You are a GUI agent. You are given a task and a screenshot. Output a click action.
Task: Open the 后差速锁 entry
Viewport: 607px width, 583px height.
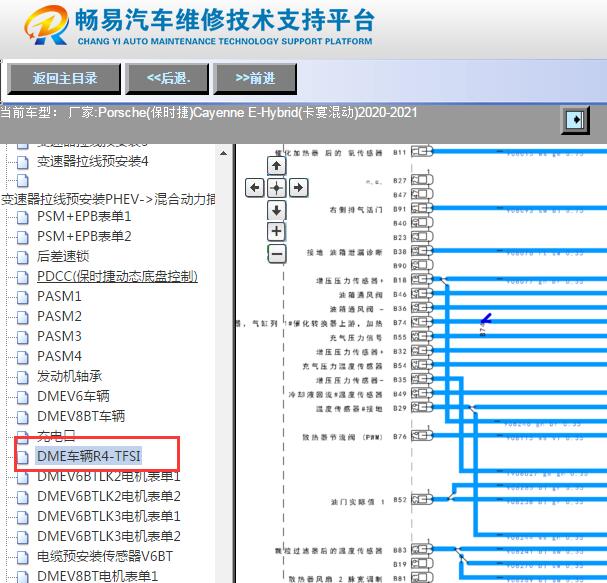pyautogui.click(x=63, y=256)
